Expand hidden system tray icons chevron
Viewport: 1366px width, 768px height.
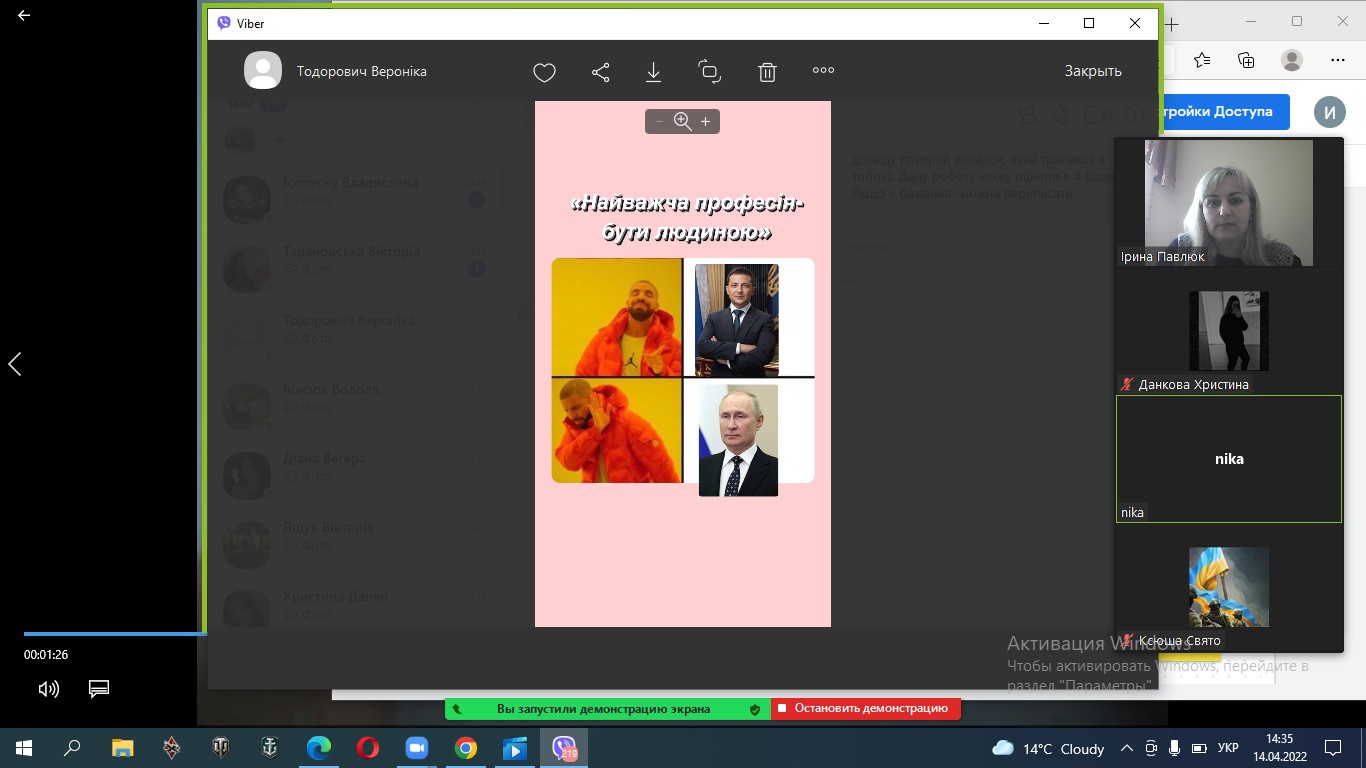(x=1127, y=748)
